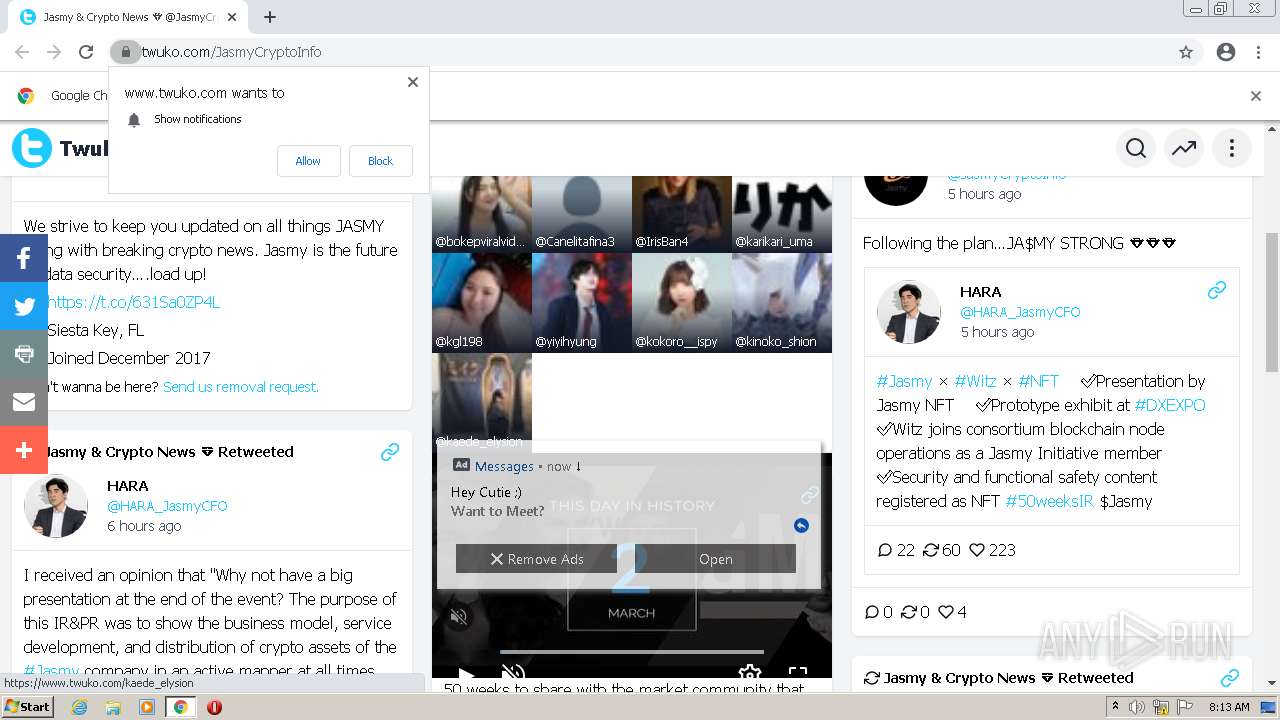Open @IrisBan4 thumbnail
1280x720 pixels.
[682, 214]
